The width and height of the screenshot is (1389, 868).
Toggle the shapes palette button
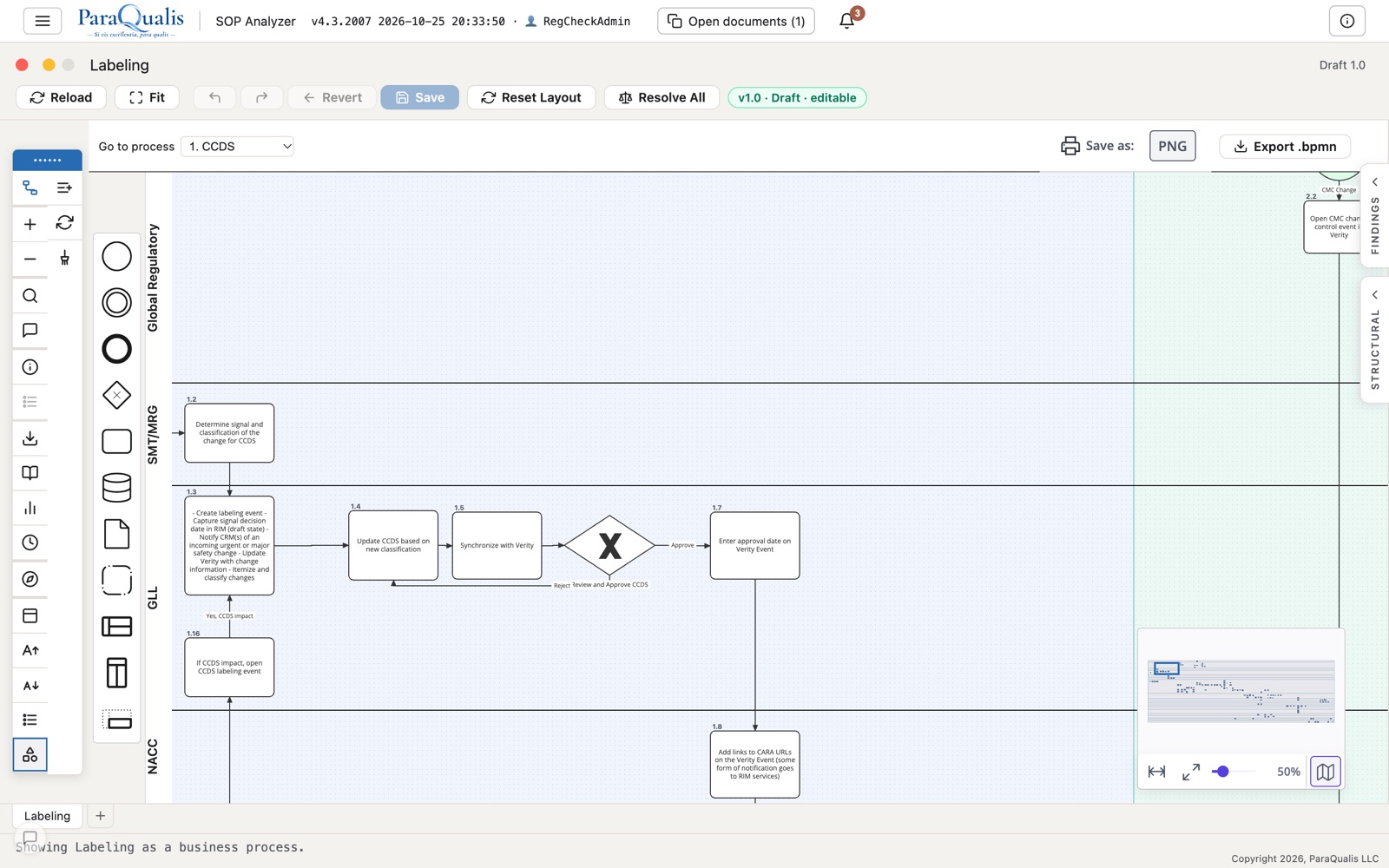30,754
